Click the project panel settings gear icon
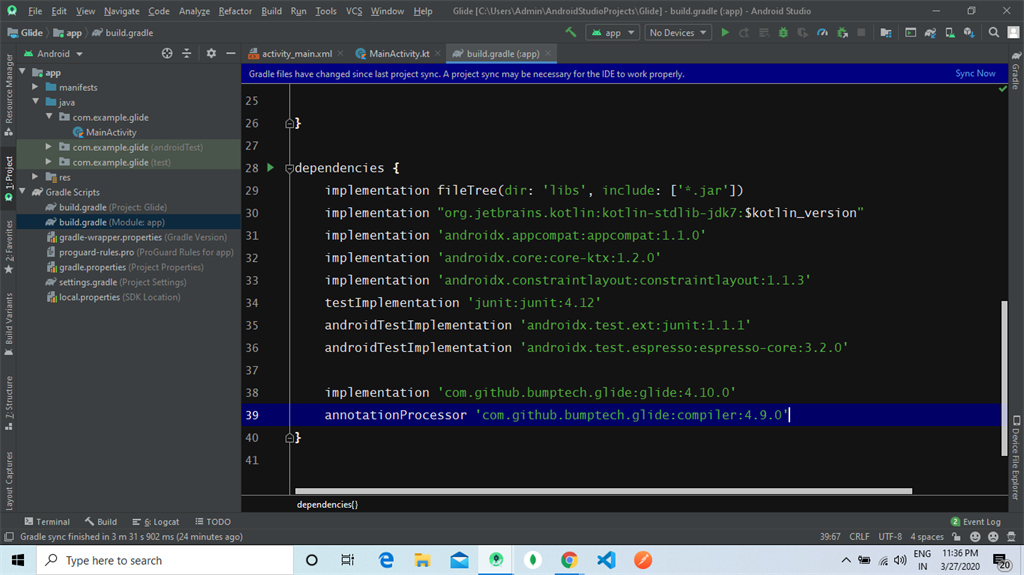Screen dimensions: 1024x575 [211, 54]
